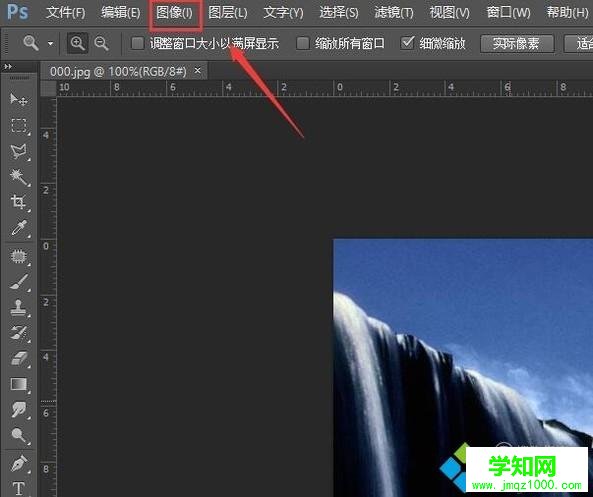Select the Magic Wand tool

19,177
